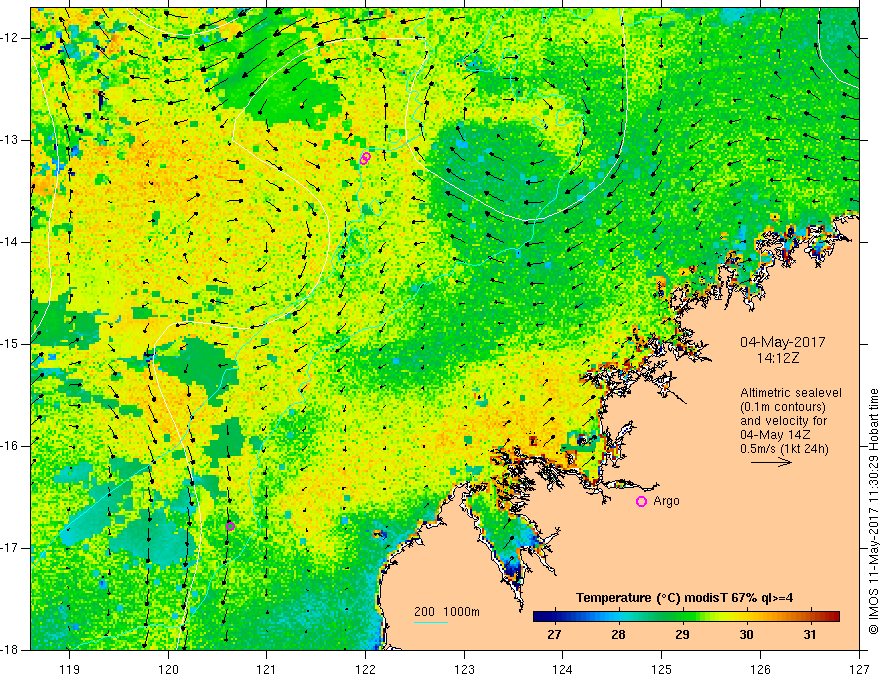Image resolution: width=880 pixels, height=680 pixels.
Task: Click the latitude axis label -13
Action: [10, 140]
